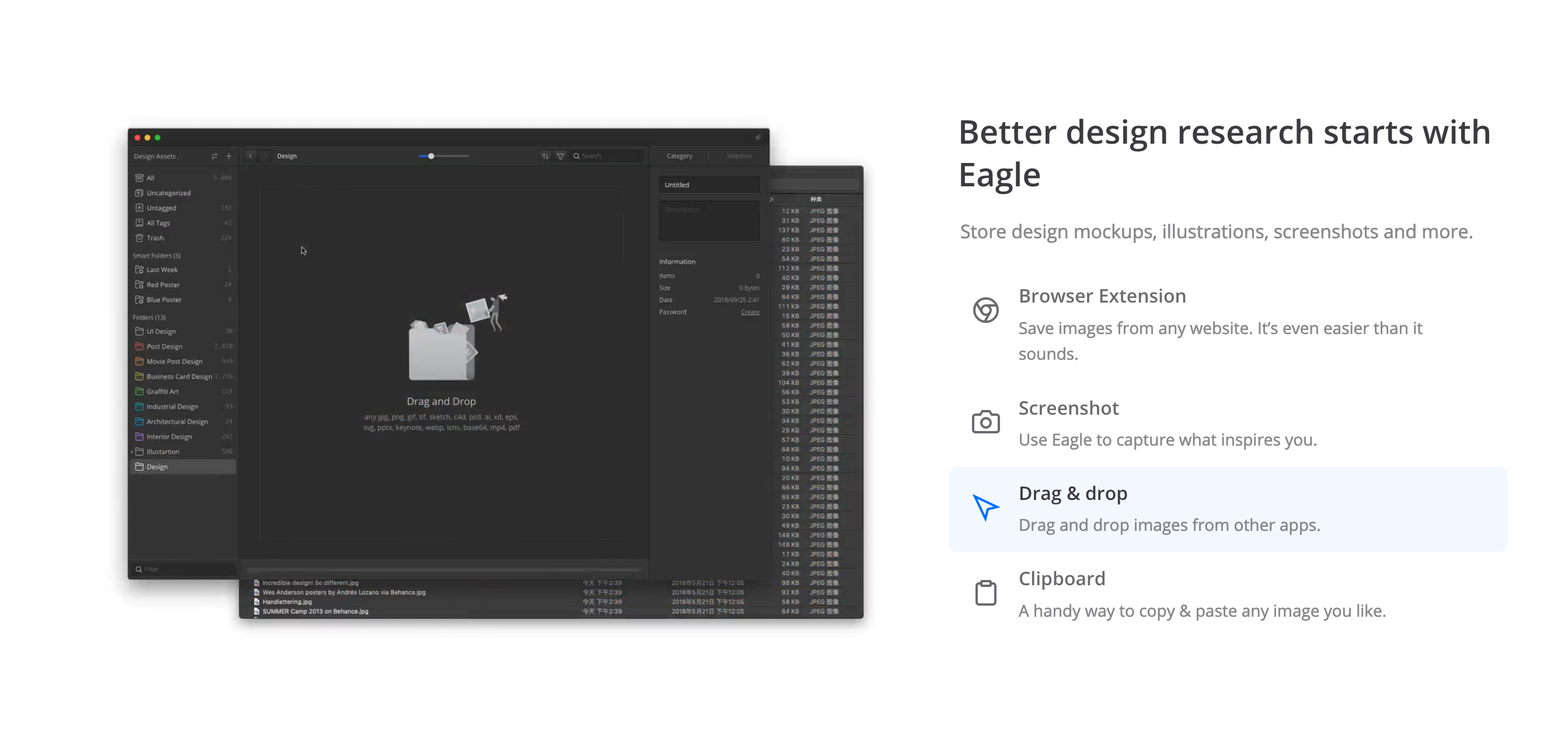Click the Create password link

[750, 312]
